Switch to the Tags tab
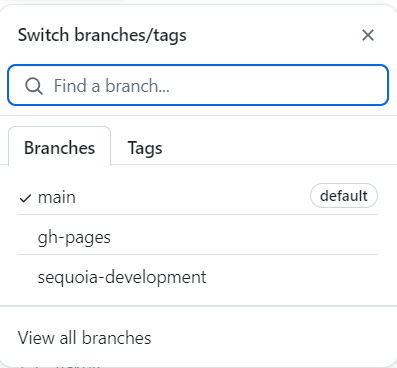Screen dimensions: 397x368 click(x=145, y=148)
